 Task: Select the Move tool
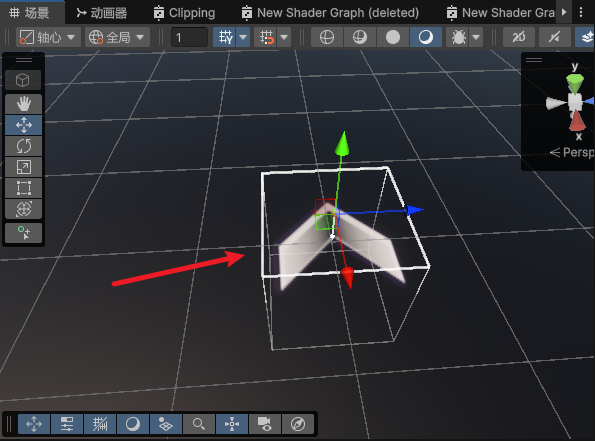pyautogui.click(x=23, y=125)
